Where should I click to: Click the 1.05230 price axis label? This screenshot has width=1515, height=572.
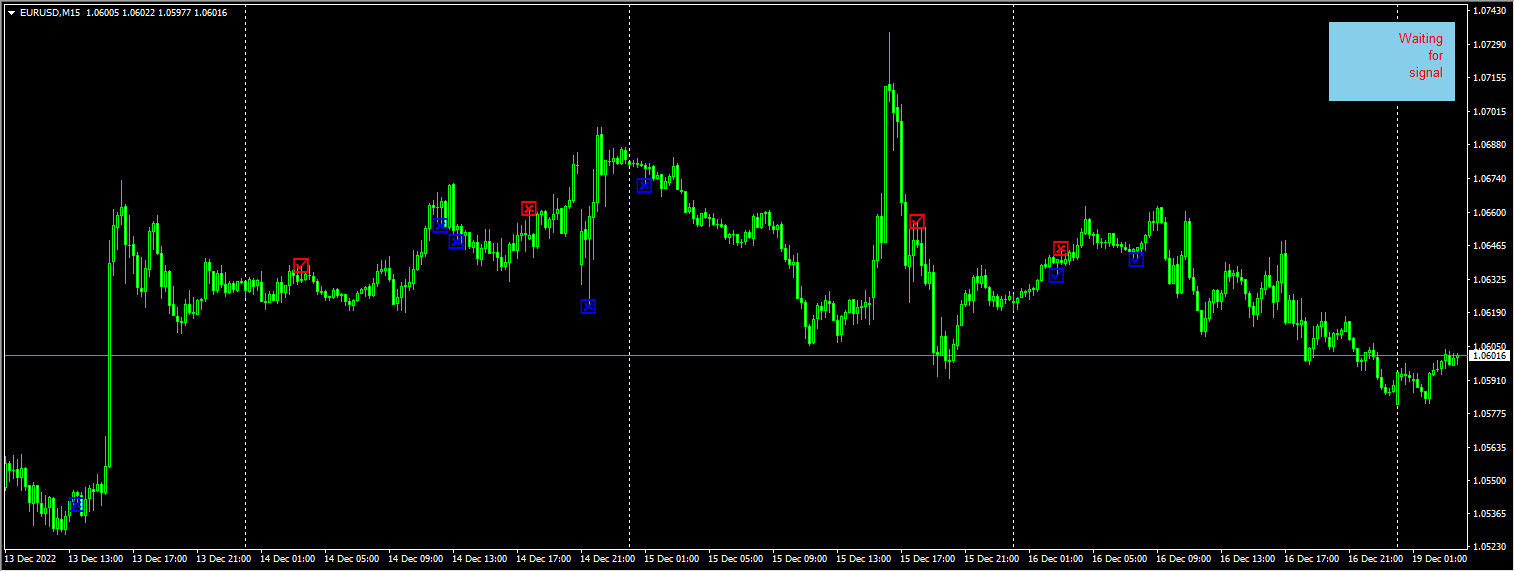[x=1490, y=547]
